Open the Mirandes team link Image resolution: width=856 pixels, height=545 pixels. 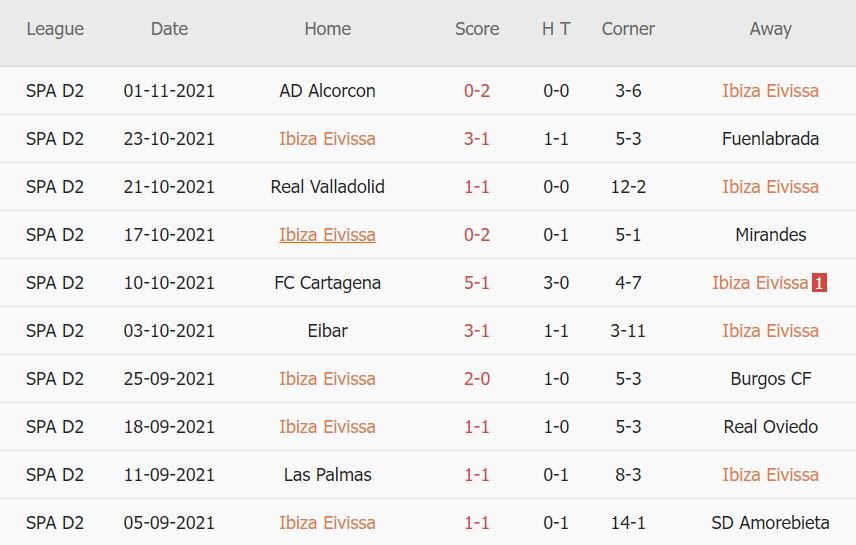(770, 235)
